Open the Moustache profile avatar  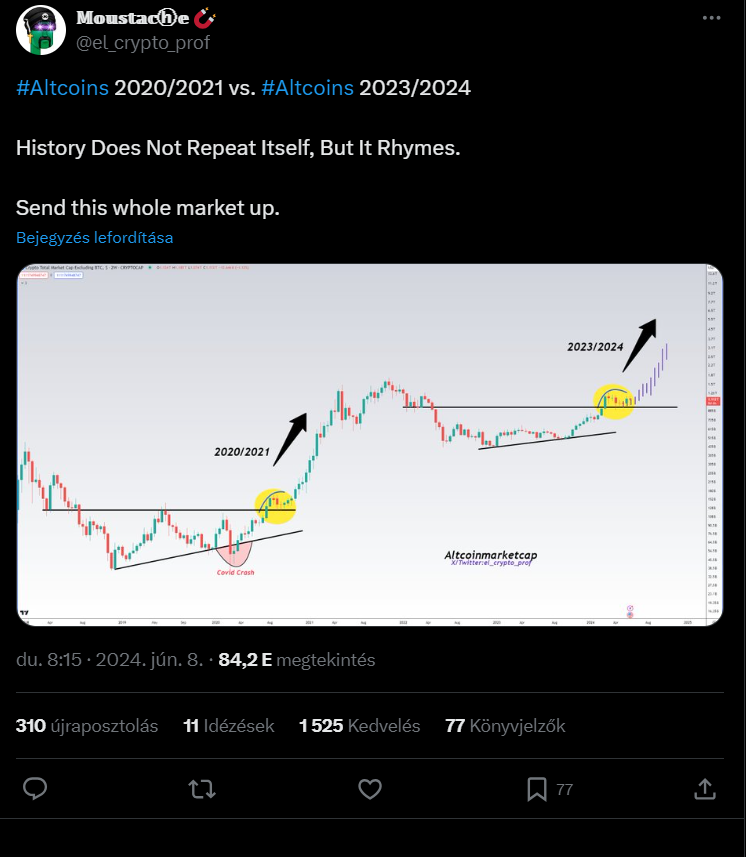pos(41,30)
